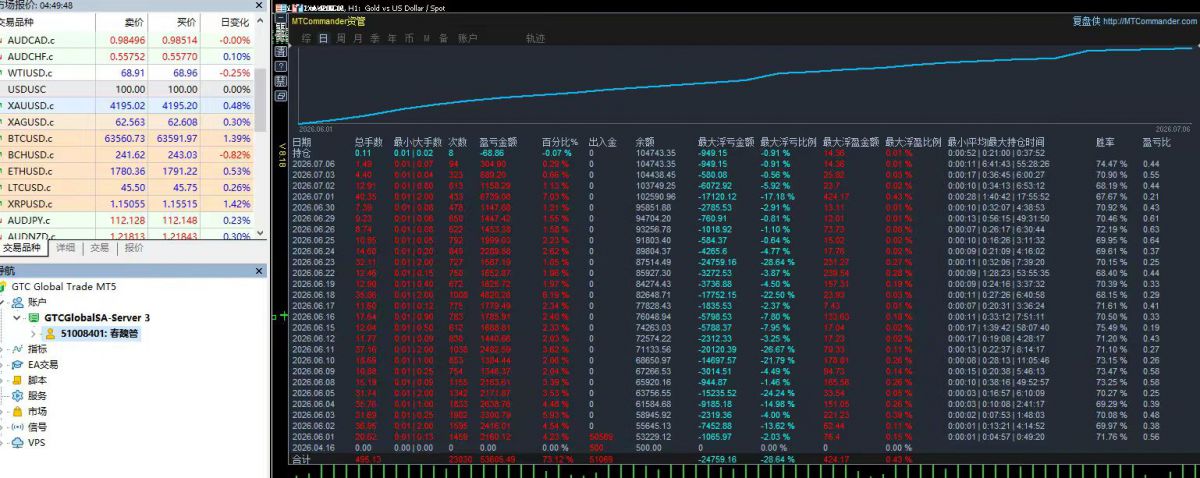Viewport: 1200px width, 478px height.
Task: Open the 轨迹 track view
Action: point(535,38)
